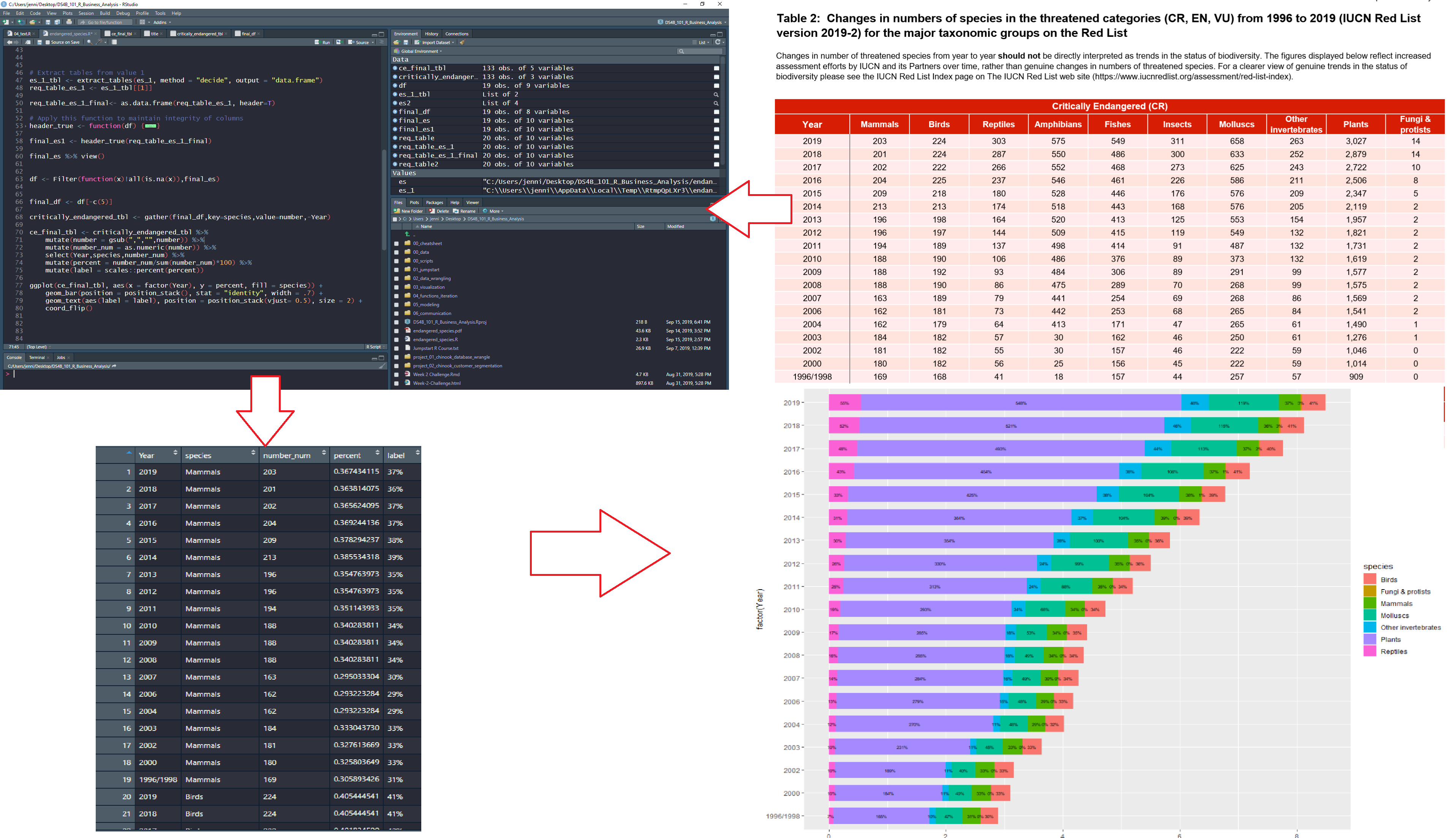Click the Maximize Environment pane icon

(x=720, y=34)
